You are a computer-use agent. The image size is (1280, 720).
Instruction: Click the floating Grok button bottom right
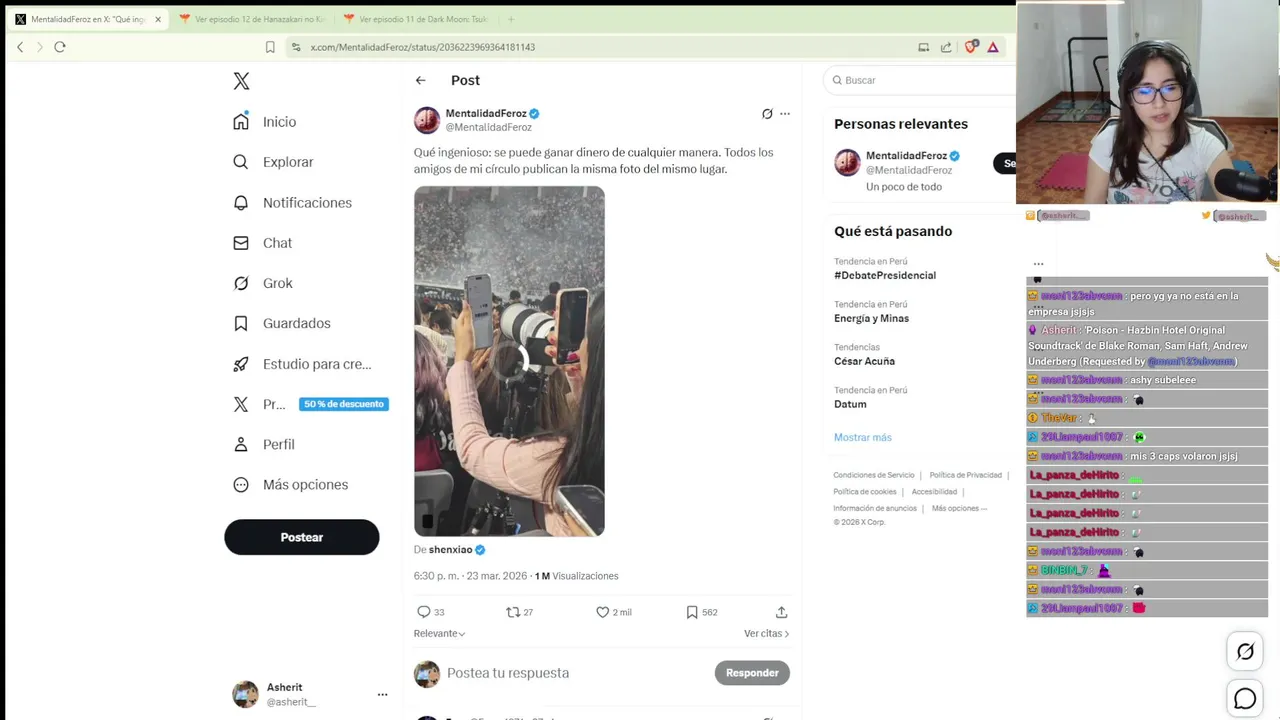pyautogui.click(x=1245, y=652)
